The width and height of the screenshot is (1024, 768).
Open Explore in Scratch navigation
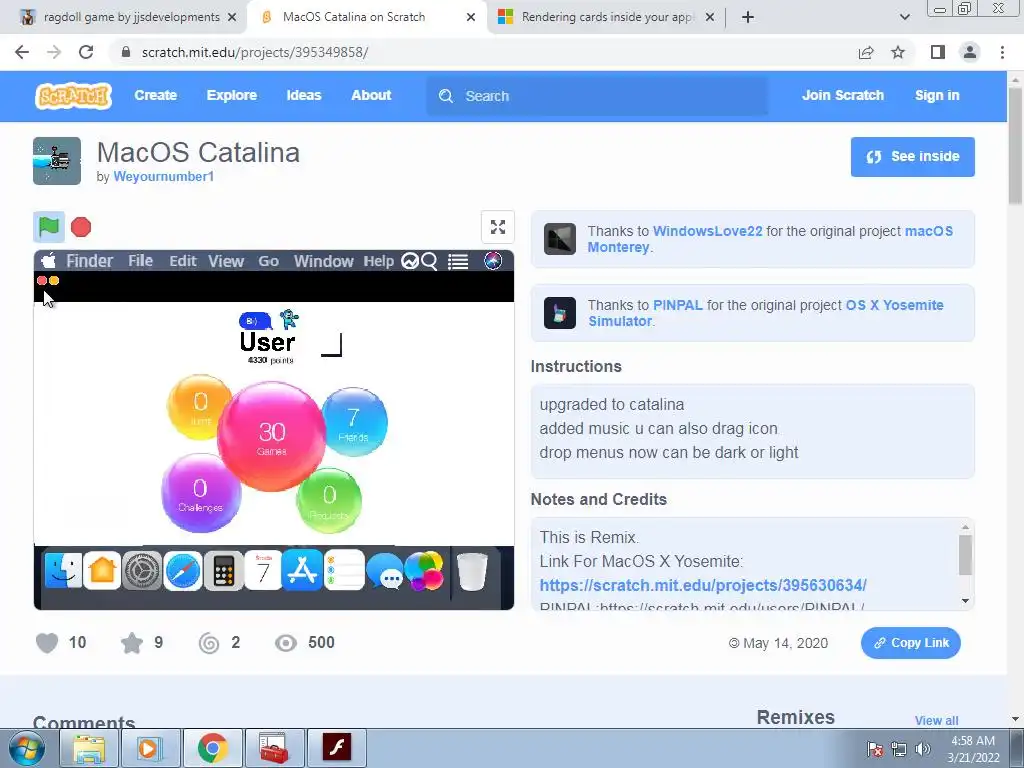(x=232, y=95)
